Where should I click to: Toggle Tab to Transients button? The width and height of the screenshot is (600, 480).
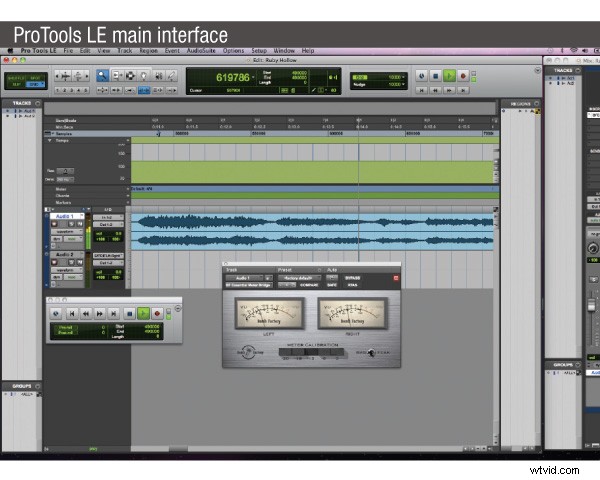point(116,90)
